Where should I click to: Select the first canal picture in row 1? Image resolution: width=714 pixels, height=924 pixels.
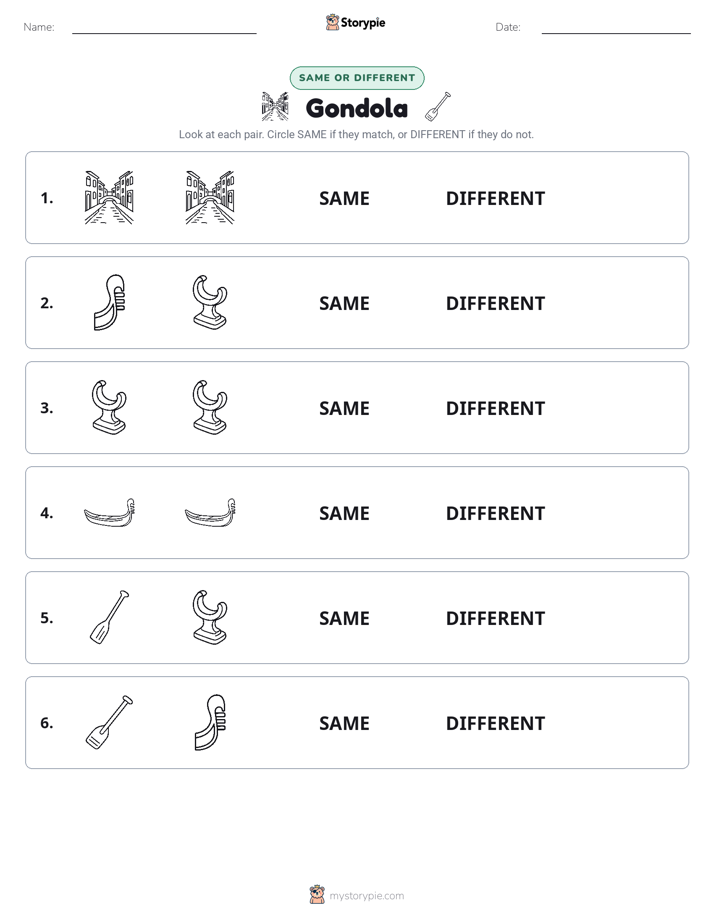(x=109, y=197)
